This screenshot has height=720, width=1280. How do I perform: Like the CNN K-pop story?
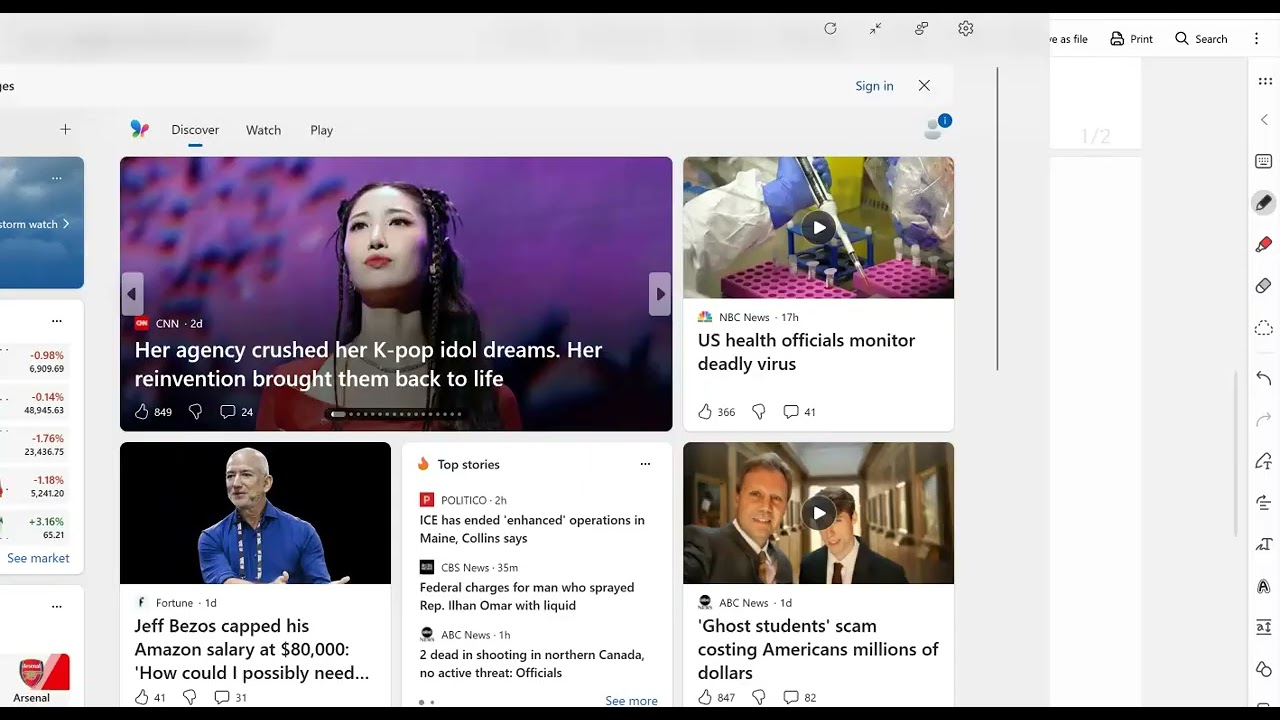click(141, 412)
